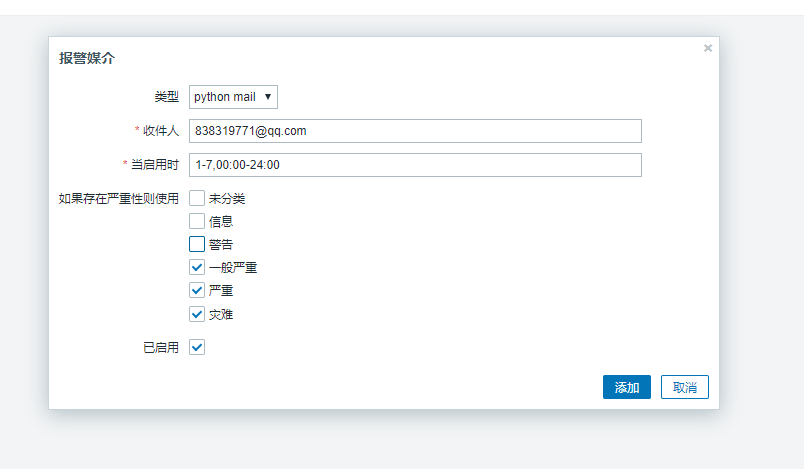Click the 信息 label text

(x=221, y=221)
